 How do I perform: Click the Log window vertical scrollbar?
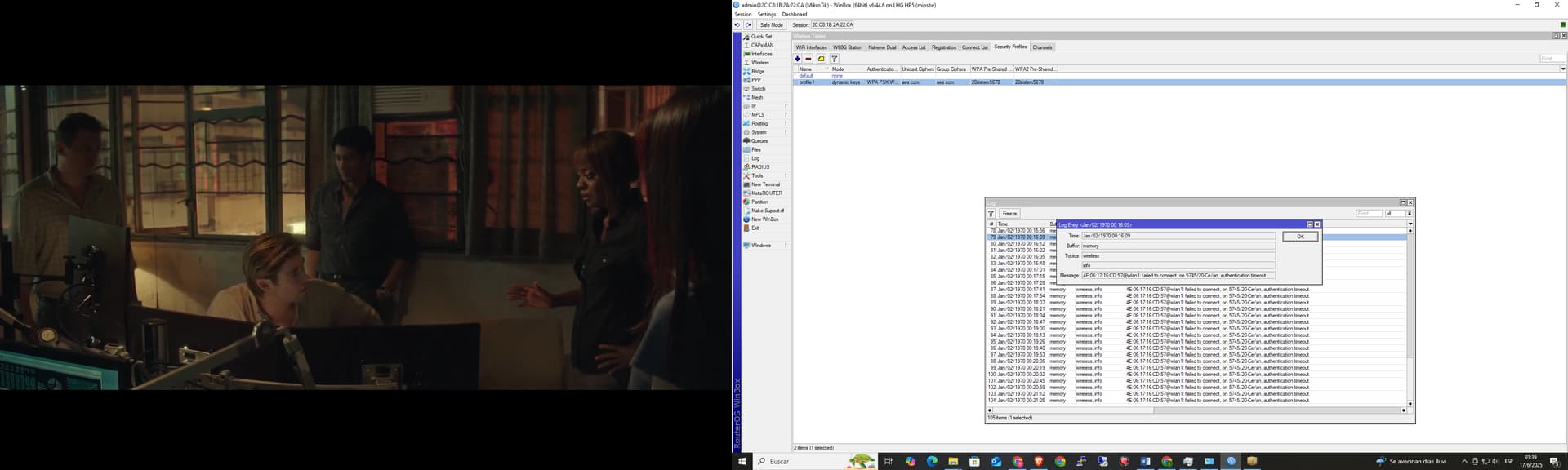coord(1410,317)
